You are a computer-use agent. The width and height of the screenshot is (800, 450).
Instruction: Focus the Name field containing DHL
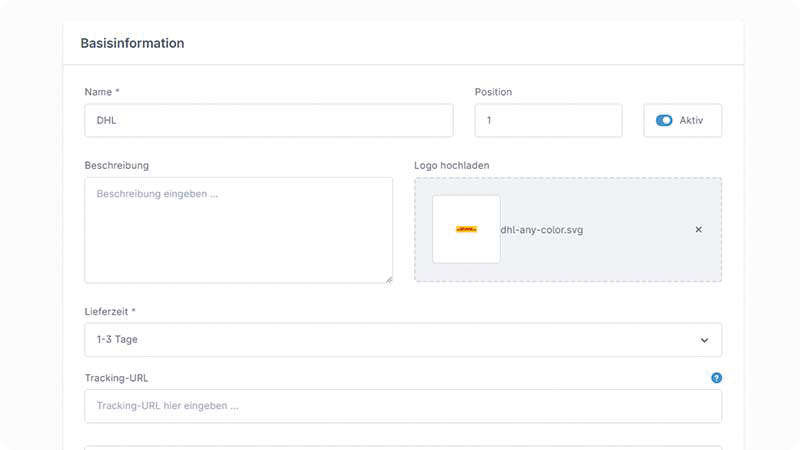coord(268,121)
